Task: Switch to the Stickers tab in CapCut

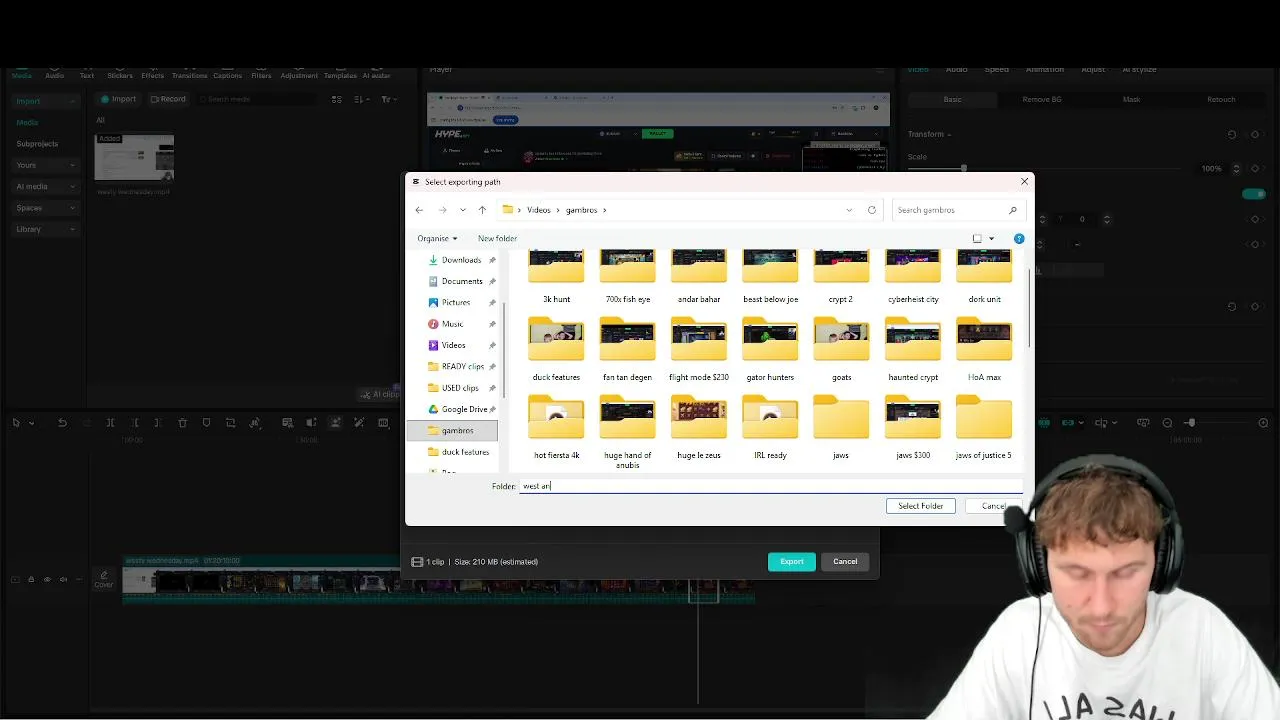Action: click(x=119, y=75)
